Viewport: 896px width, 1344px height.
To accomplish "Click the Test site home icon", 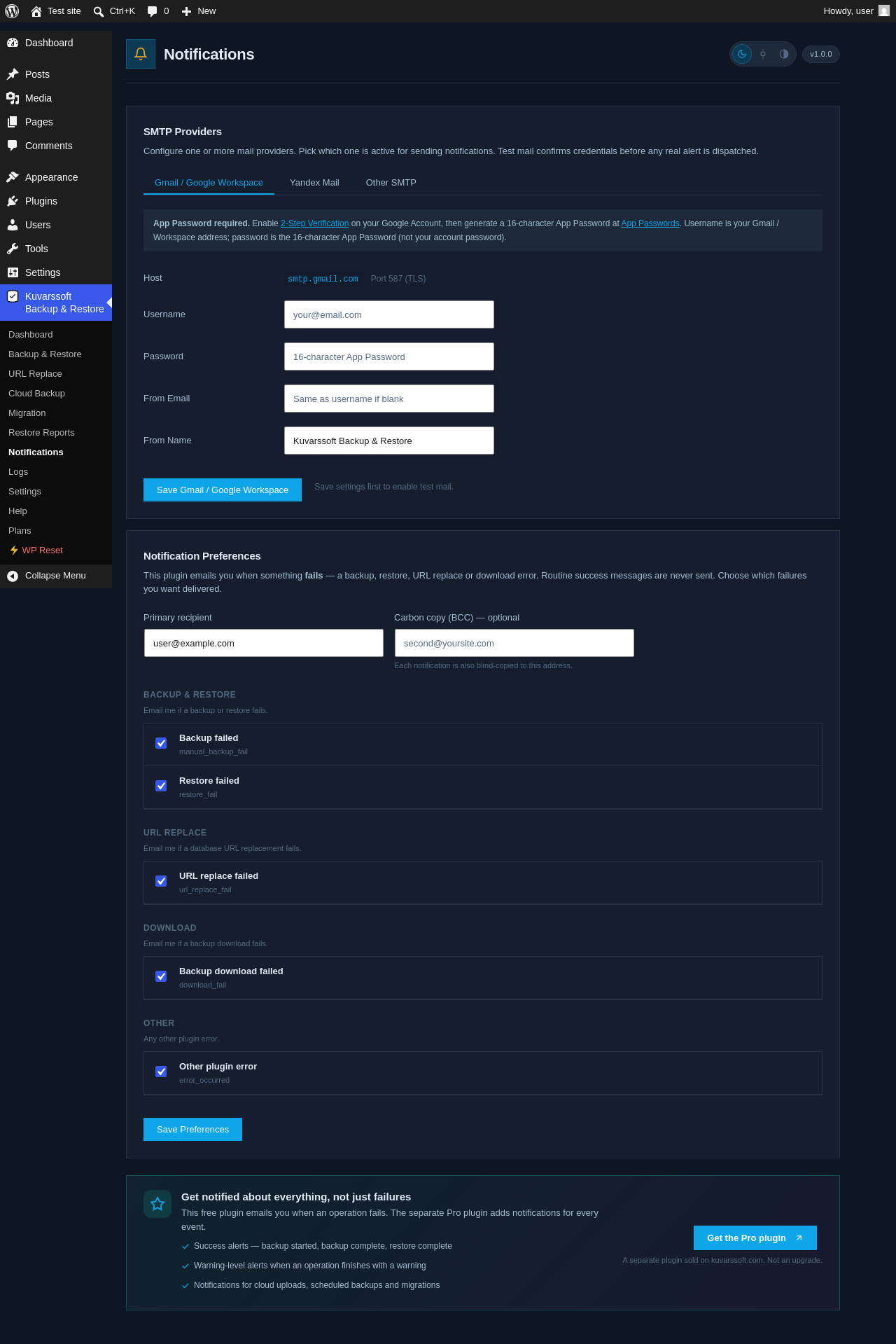I will click(36, 11).
